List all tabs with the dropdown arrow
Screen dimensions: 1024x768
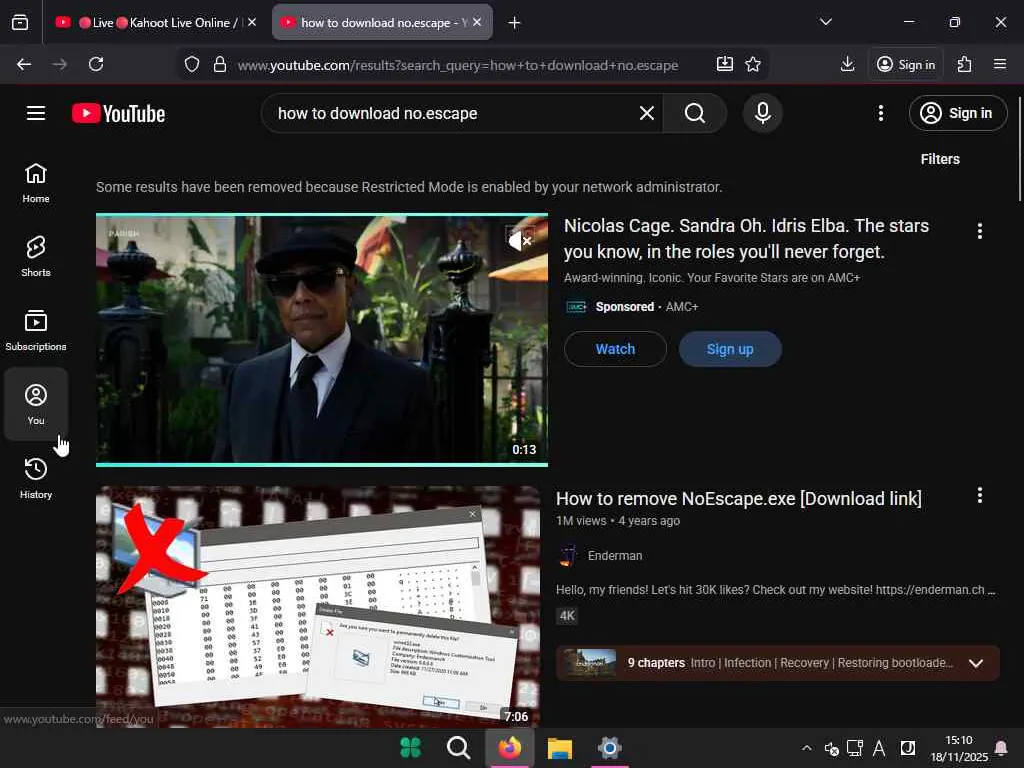pos(825,22)
